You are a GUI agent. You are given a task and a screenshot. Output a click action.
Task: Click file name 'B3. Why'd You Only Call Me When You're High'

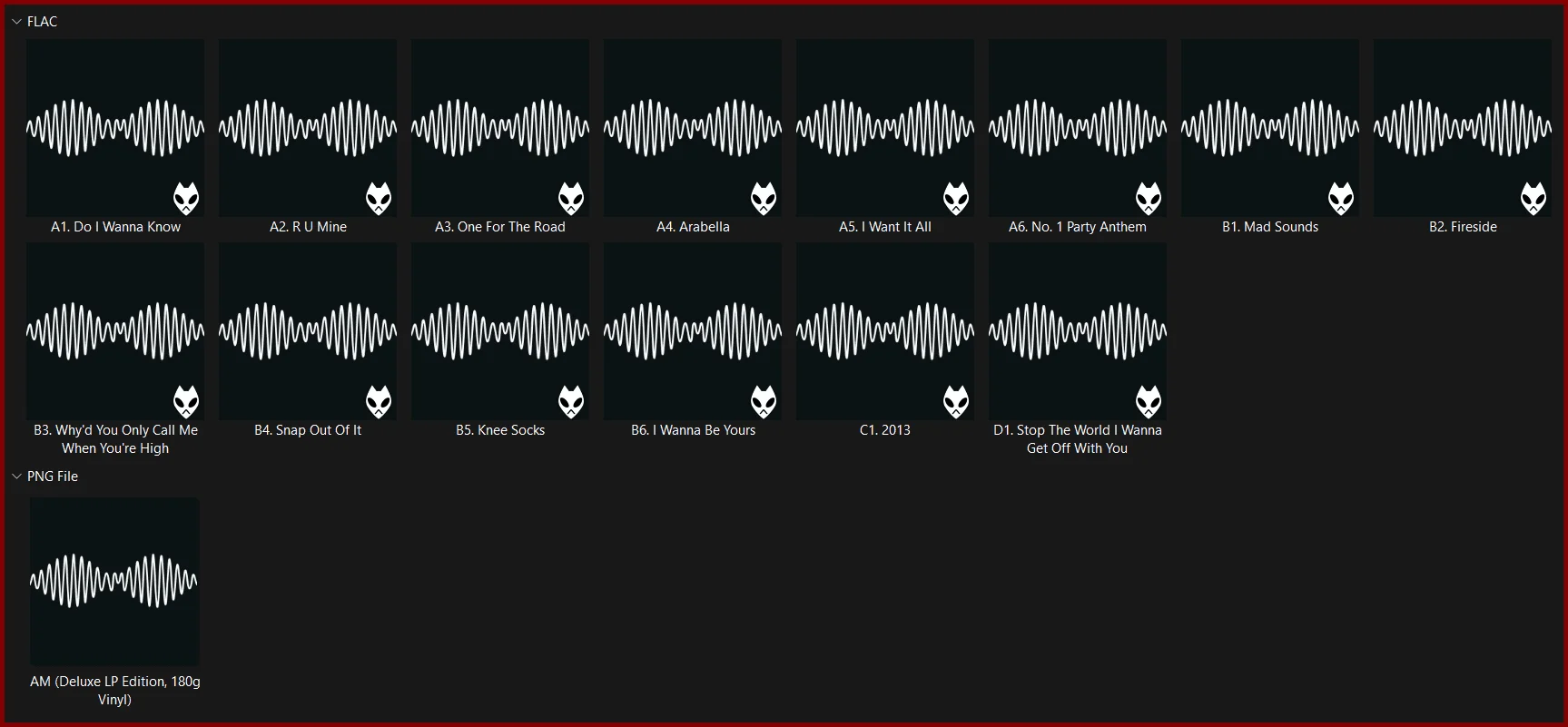pyautogui.click(x=115, y=439)
